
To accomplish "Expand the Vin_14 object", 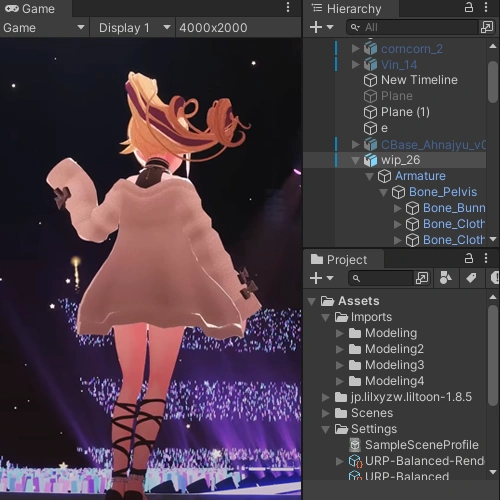I will coord(355,64).
